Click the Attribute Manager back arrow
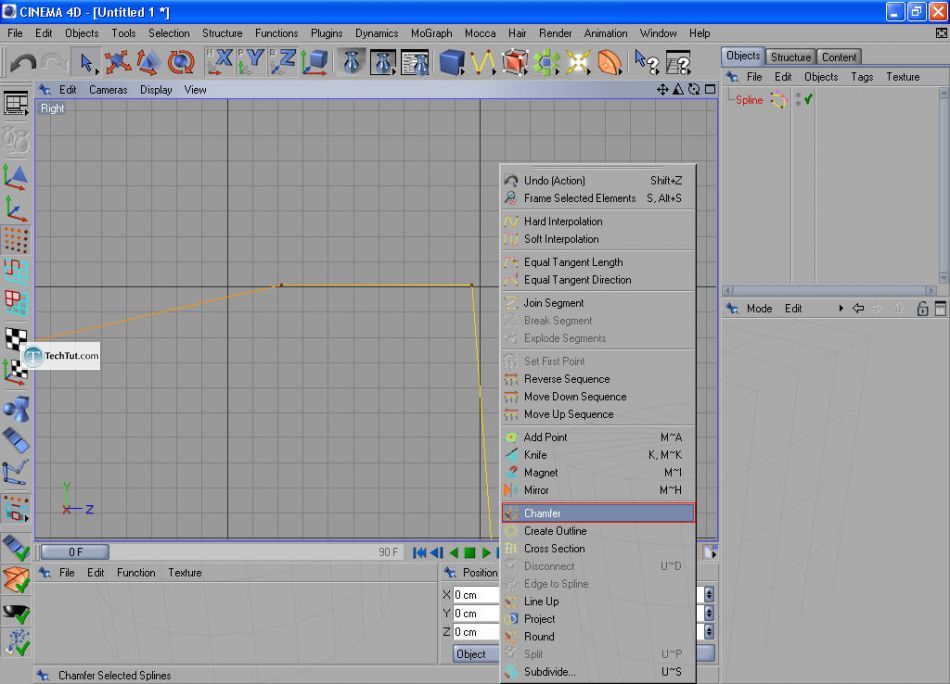Screen dimensions: 950x684 tap(858, 308)
